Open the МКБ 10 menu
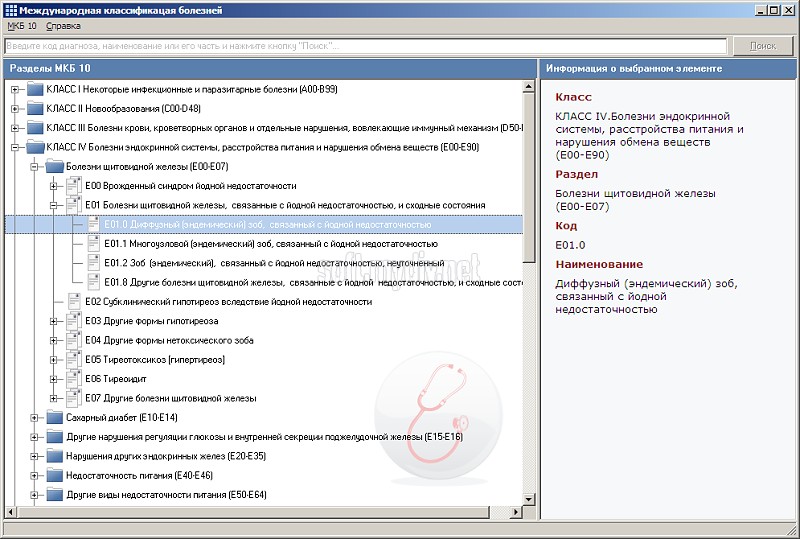This screenshot has height=539, width=800. pyautogui.click(x=22, y=26)
